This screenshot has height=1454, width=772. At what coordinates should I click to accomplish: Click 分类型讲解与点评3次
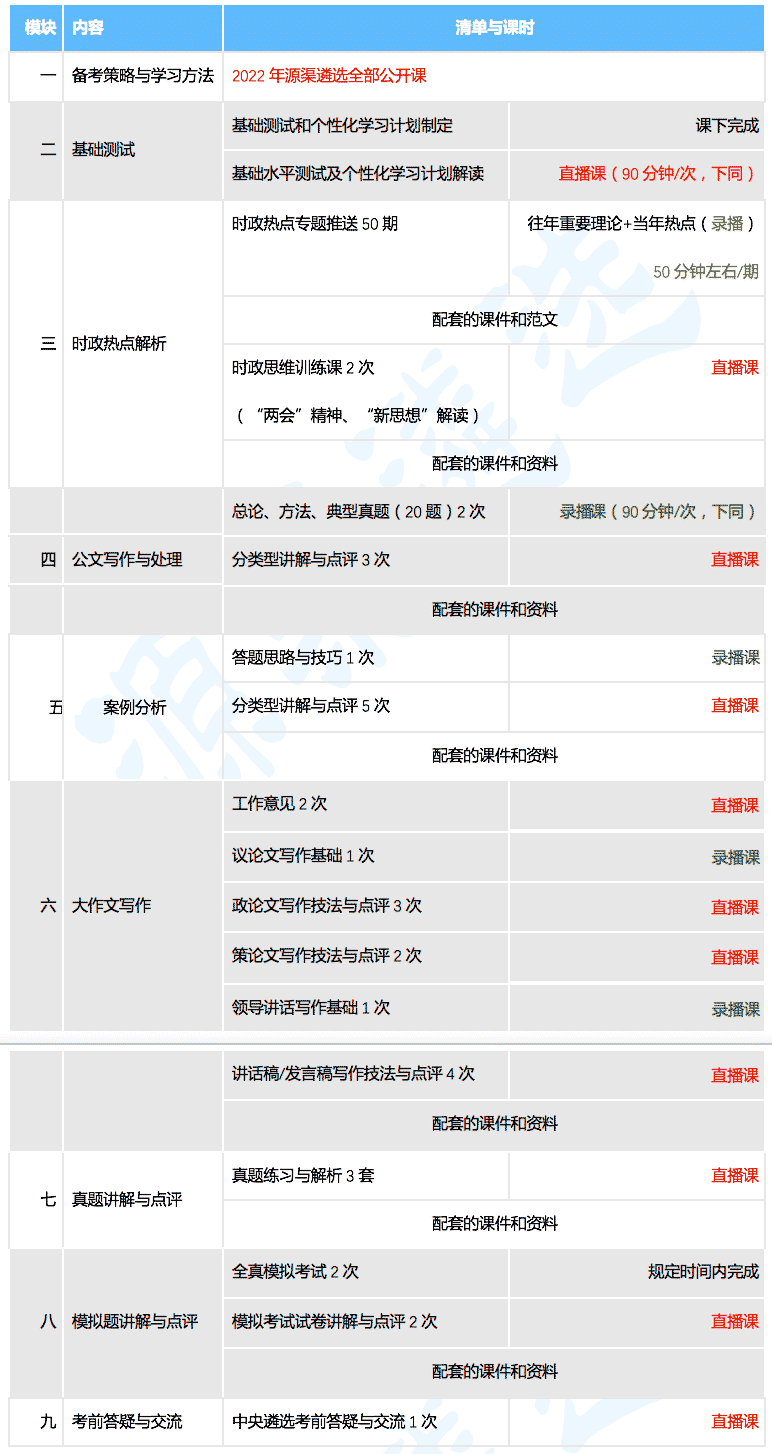[x=311, y=560]
